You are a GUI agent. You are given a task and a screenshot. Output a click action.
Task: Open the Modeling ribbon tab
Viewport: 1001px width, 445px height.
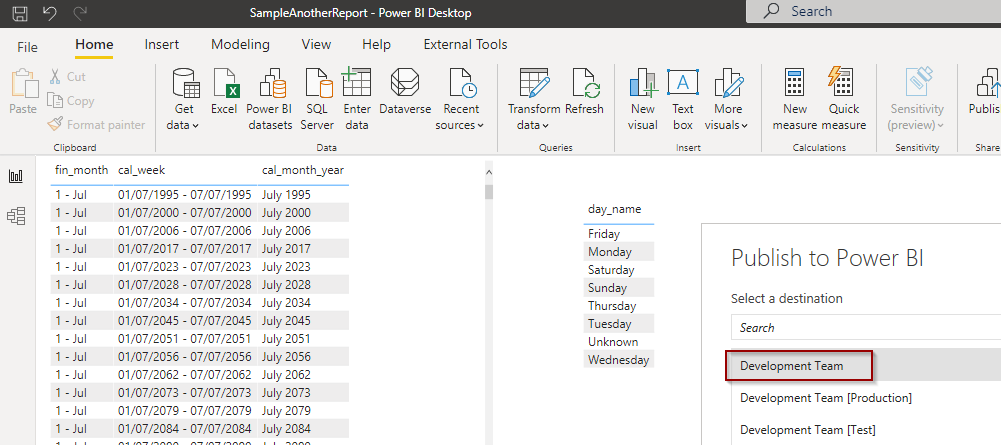click(241, 45)
